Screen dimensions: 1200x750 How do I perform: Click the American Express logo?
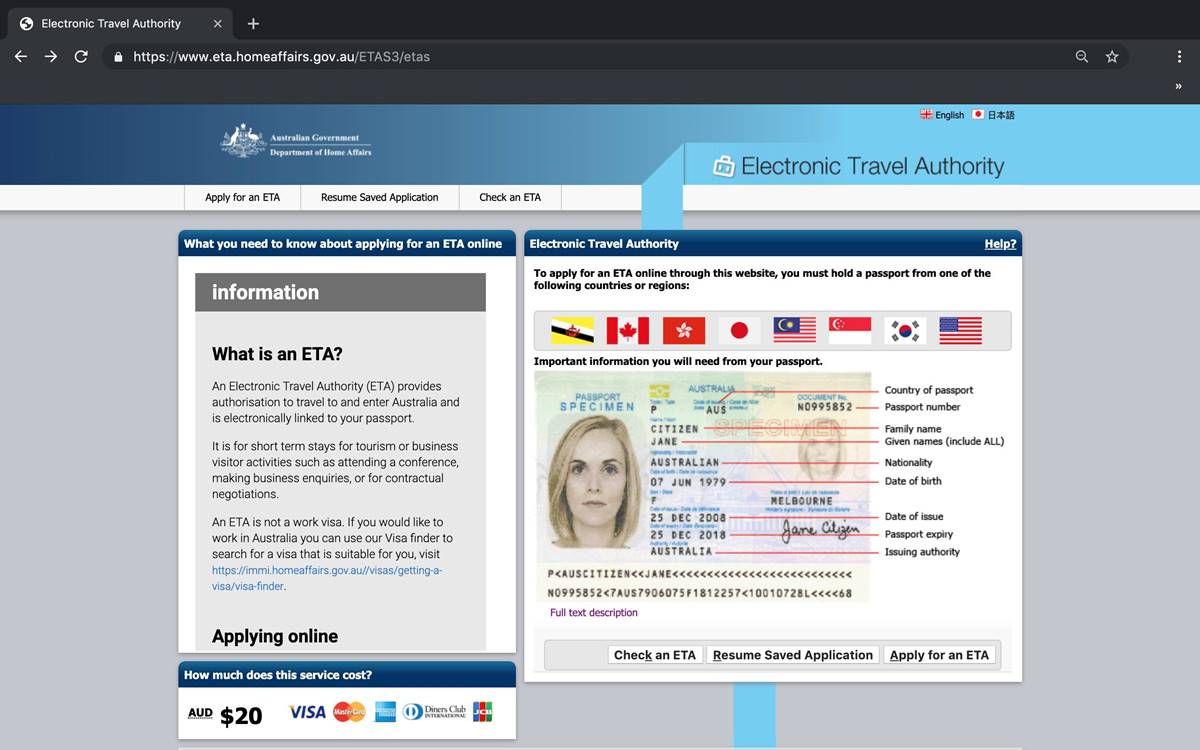click(x=385, y=712)
